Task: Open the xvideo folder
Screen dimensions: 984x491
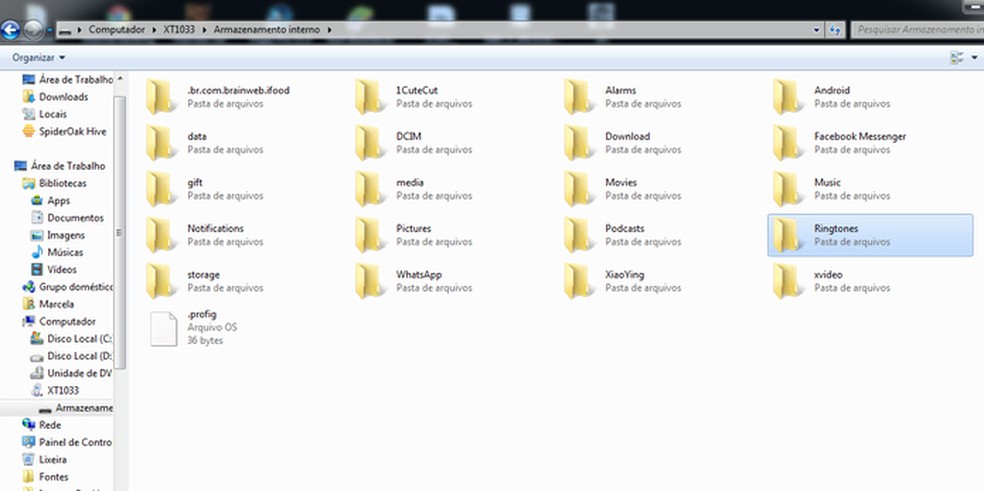Action: (832, 281)
